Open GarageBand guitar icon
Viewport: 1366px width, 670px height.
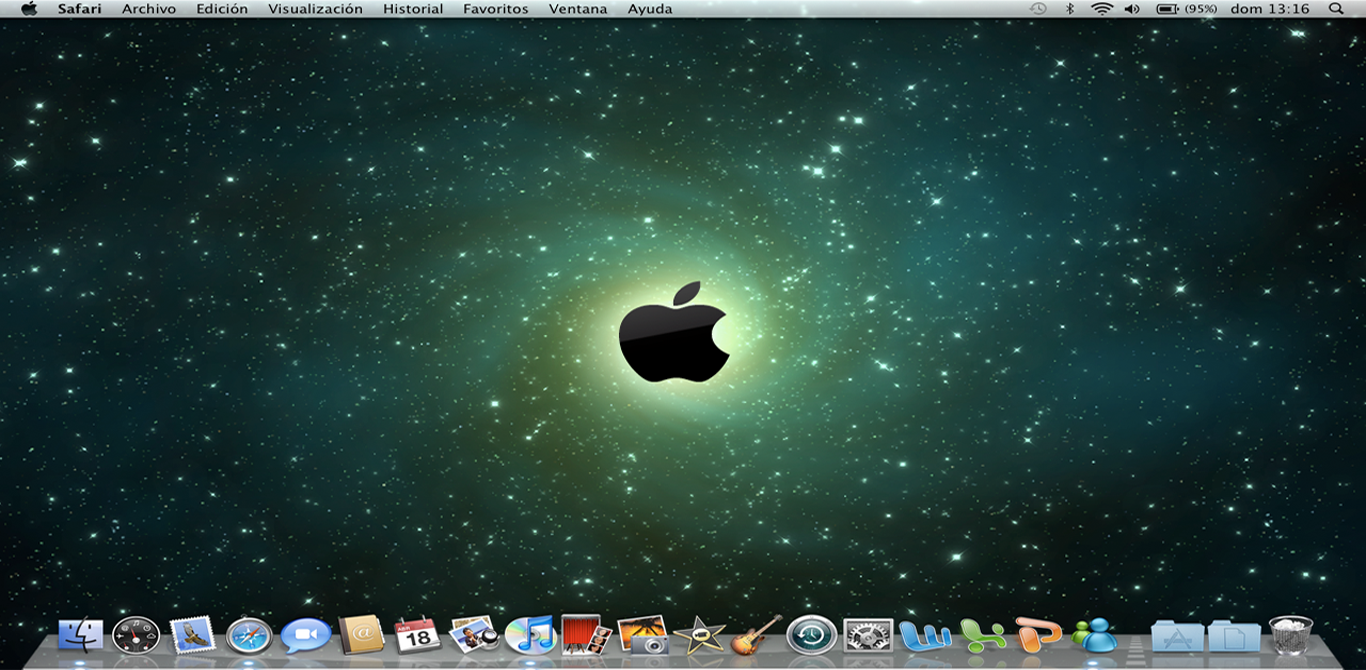click(755, 635)
